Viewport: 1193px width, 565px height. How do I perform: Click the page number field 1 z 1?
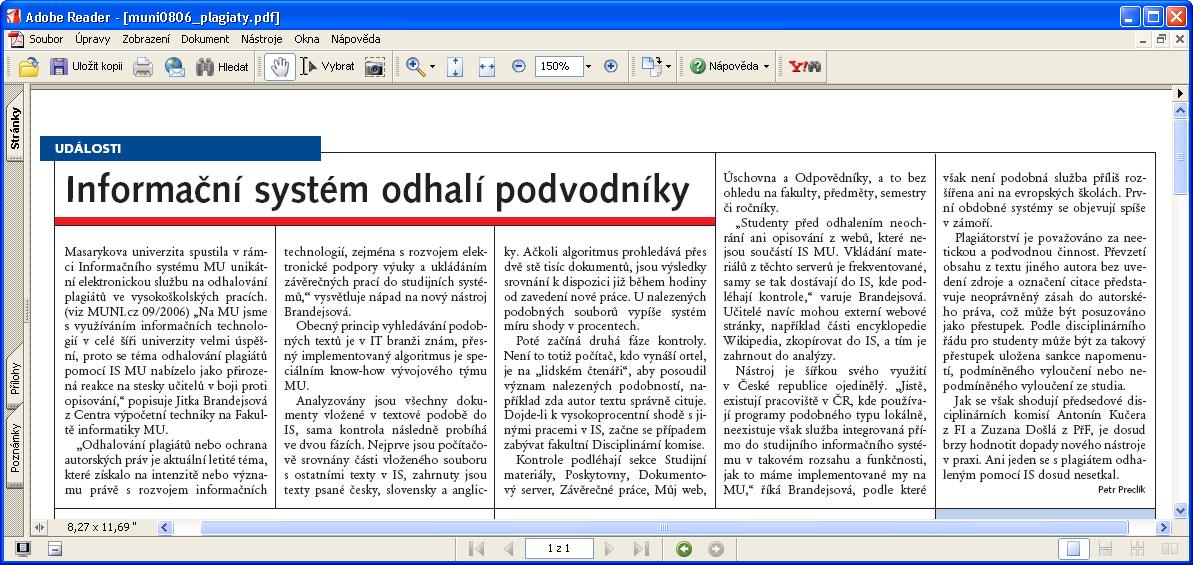[559, 548]
